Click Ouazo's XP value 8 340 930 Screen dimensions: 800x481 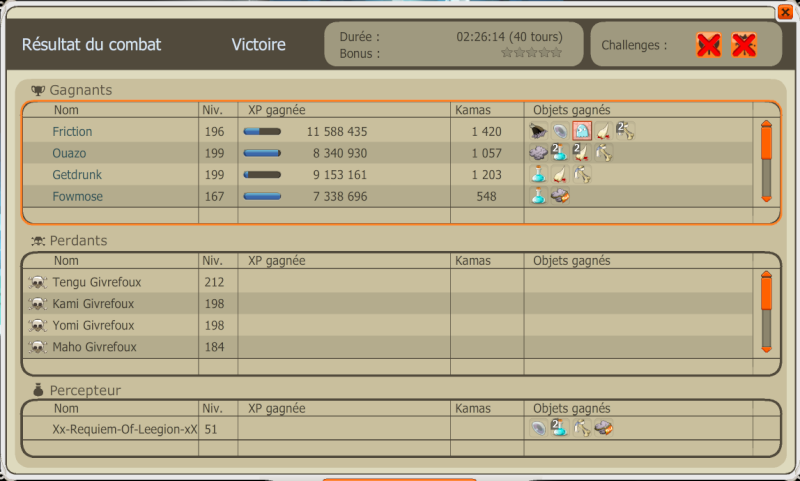pos(340,153)
